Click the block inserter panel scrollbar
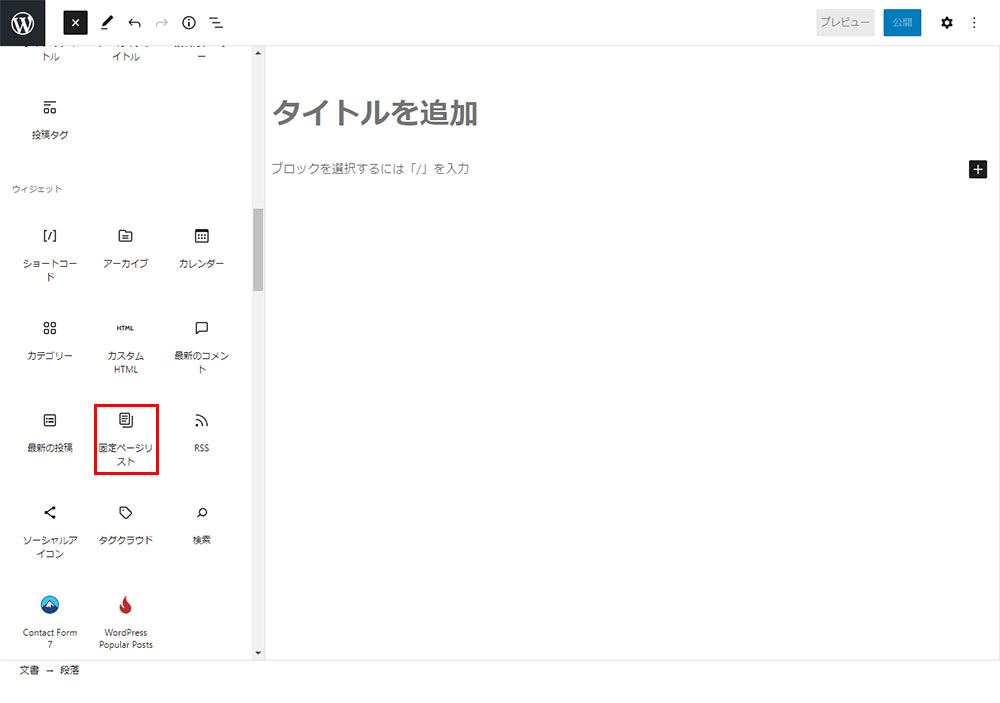Image resolution: width=1000 pixels, height=703 pixels. tap(258, 250)
